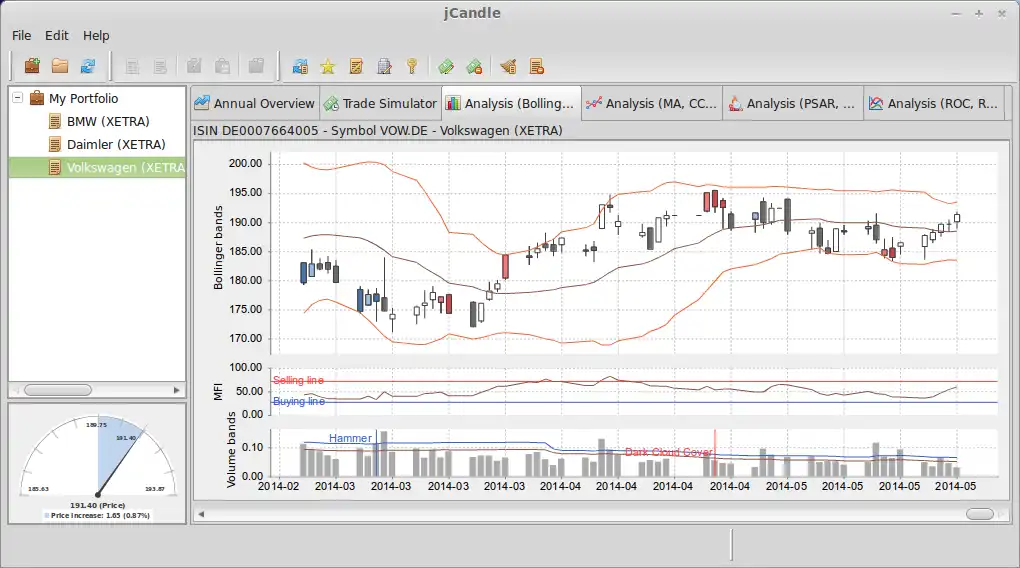Click the Volume bands axis label

[x=230, y=449]
